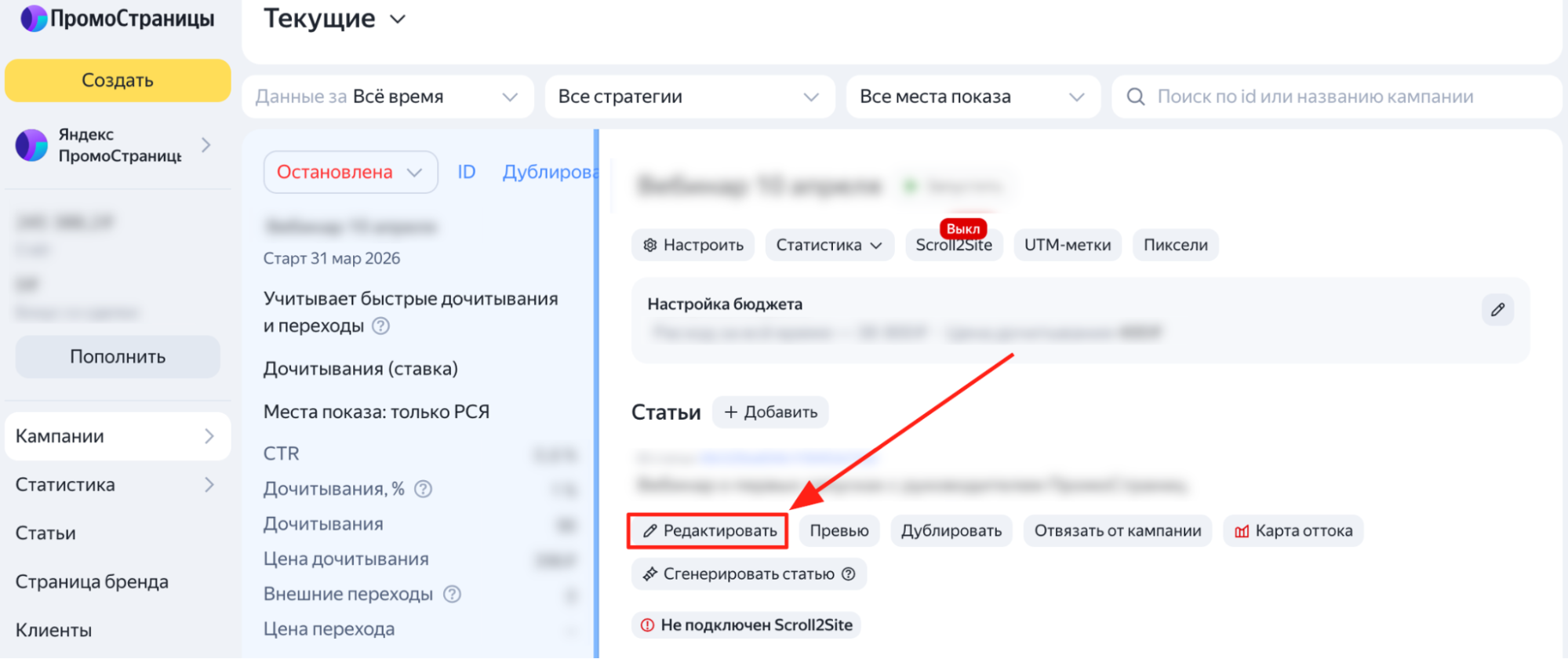The image size is (1568, 659).
Task: Open help icon next to Дочитывания, %
Action: pos(423,489)
